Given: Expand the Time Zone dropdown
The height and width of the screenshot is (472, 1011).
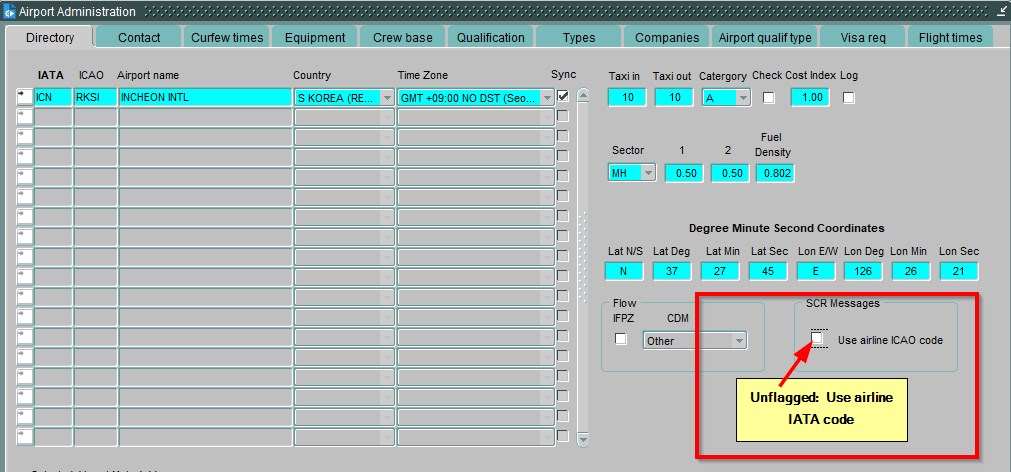Looking at the screenshot, I should [546, 98].
